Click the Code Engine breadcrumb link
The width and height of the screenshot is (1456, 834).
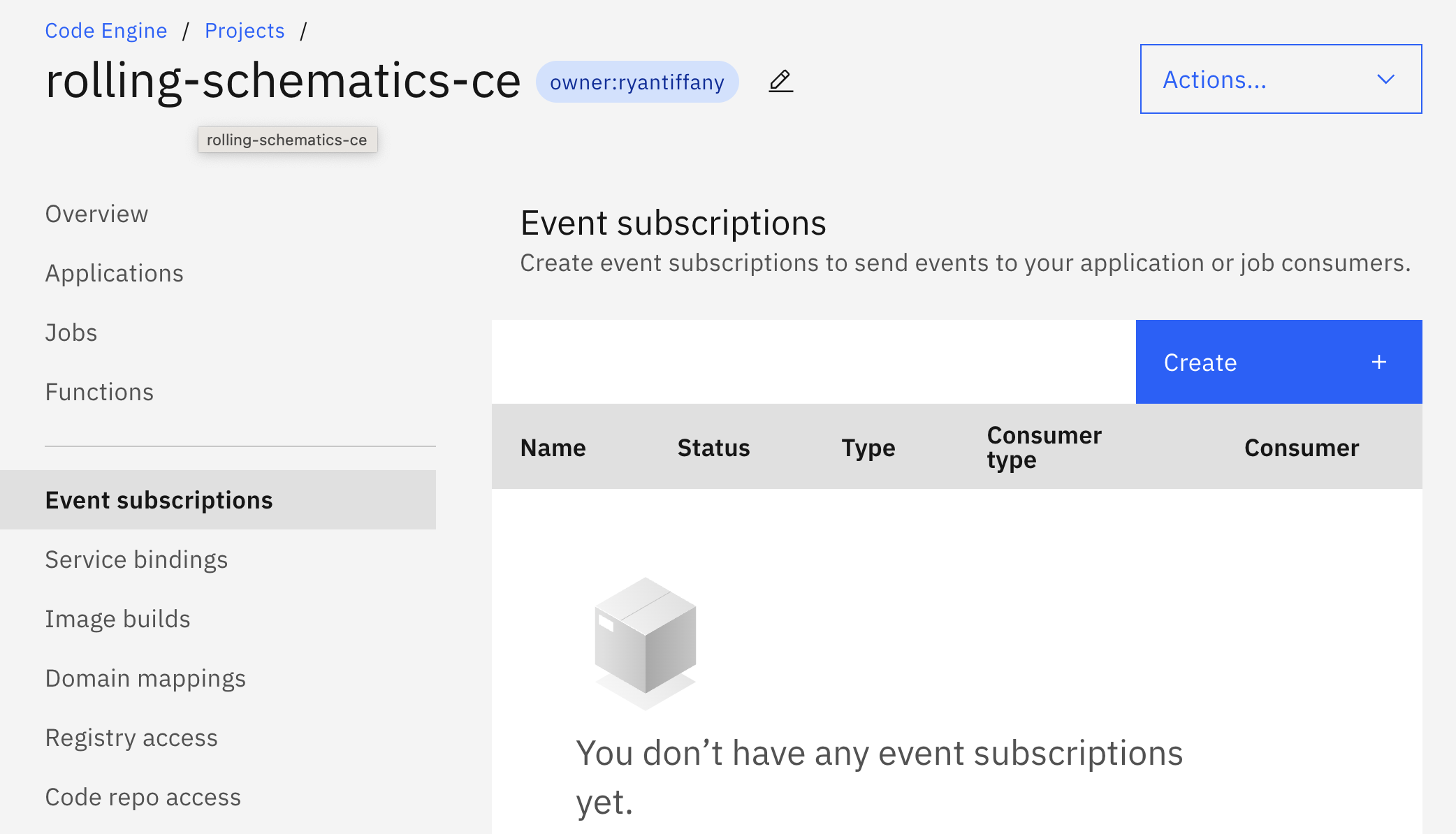tap(106, 31)
